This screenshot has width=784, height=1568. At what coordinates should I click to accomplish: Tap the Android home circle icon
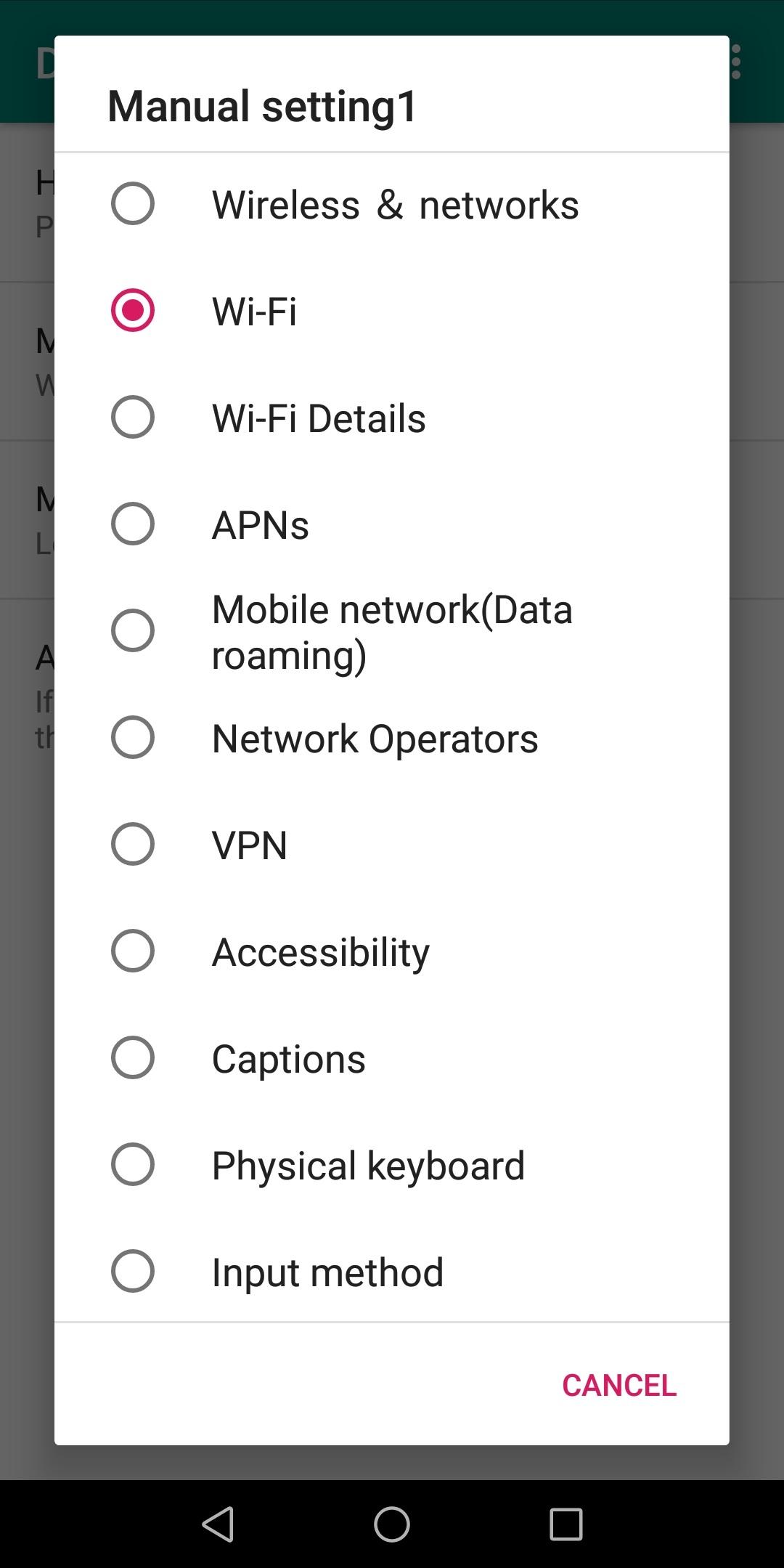pos(392,1524)
